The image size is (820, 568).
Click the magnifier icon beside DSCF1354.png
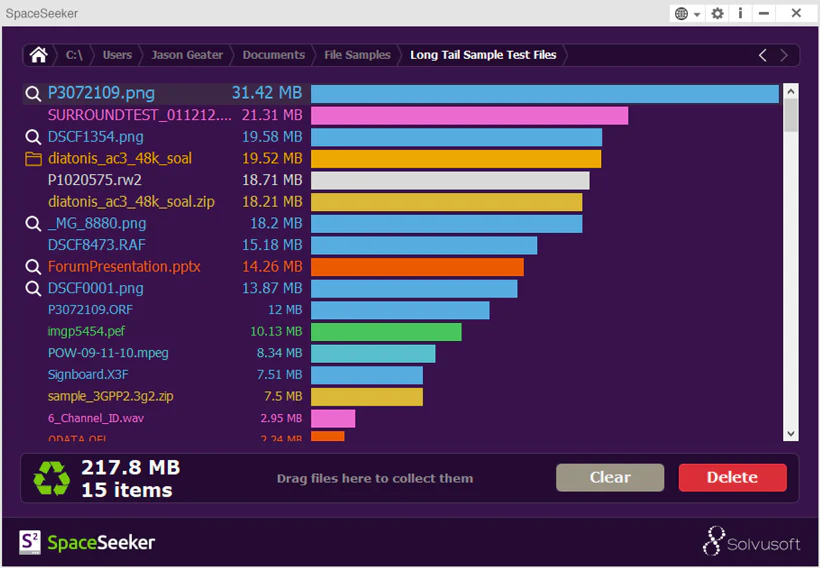(33, 137)
